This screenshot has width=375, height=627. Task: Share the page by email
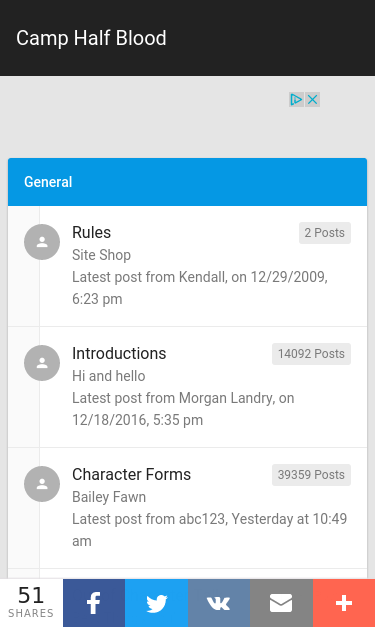click(281, 603)
